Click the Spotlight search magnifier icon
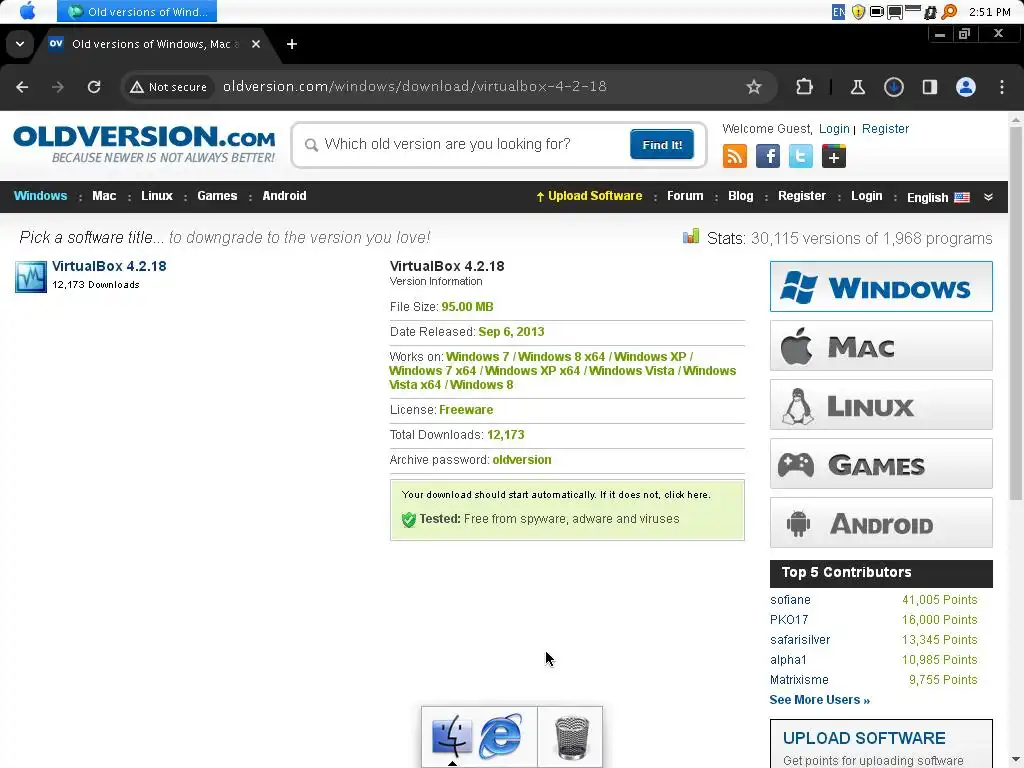The image size is (1024, 768). [x=949, y=12]
